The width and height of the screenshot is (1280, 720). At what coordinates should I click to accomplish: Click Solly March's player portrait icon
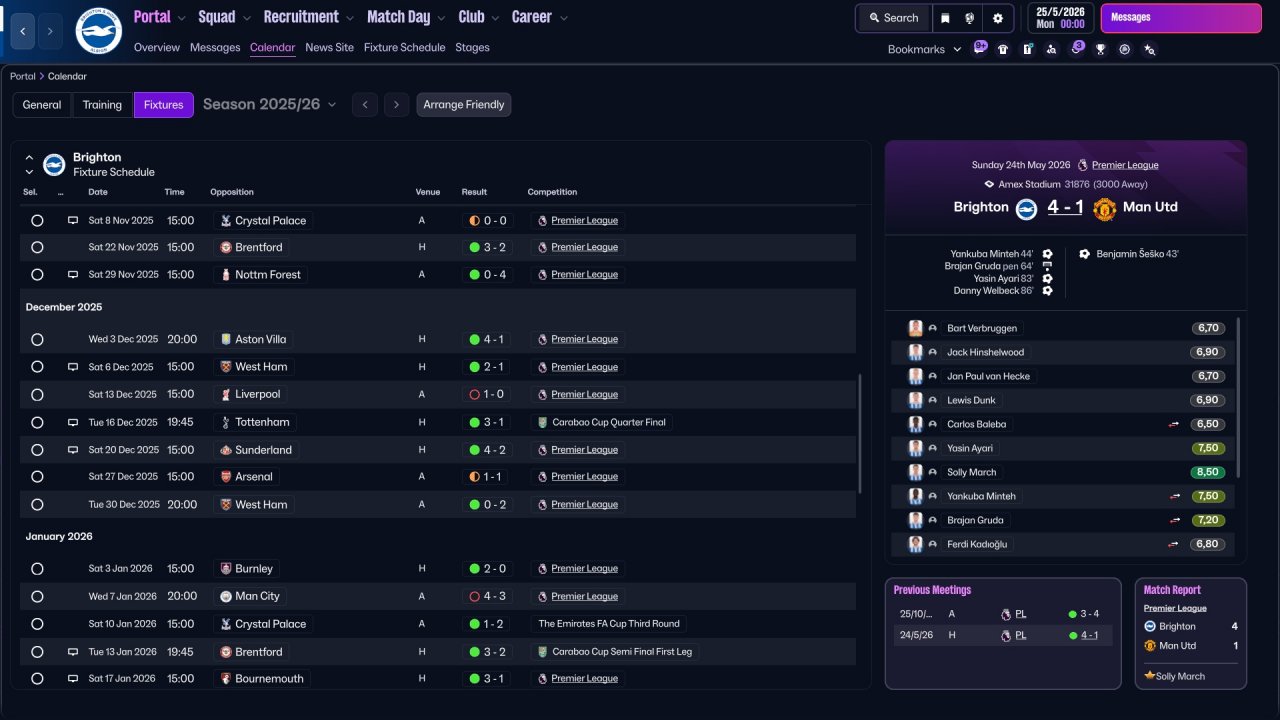915,472
